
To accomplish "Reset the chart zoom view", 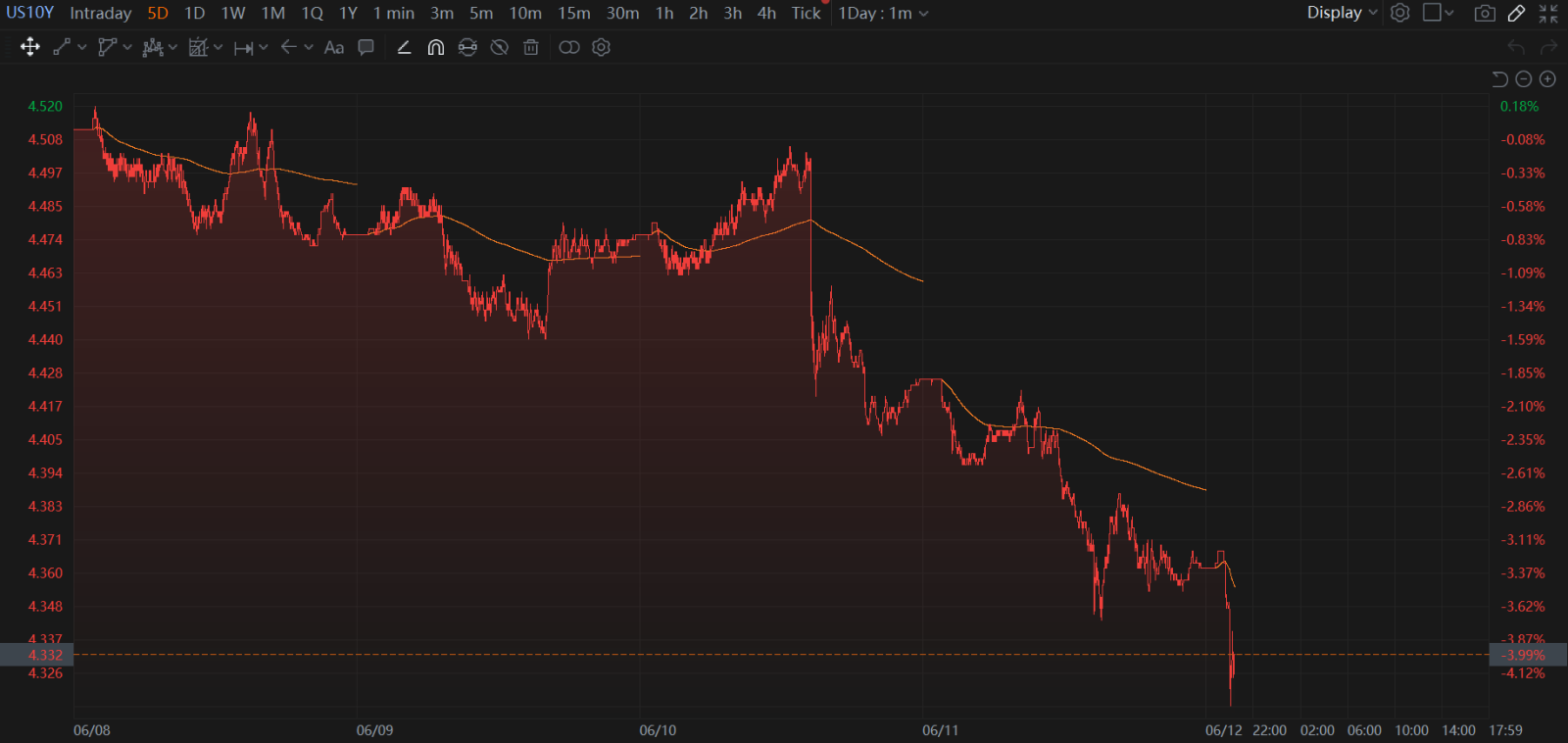I will (x=1499, y=79).
